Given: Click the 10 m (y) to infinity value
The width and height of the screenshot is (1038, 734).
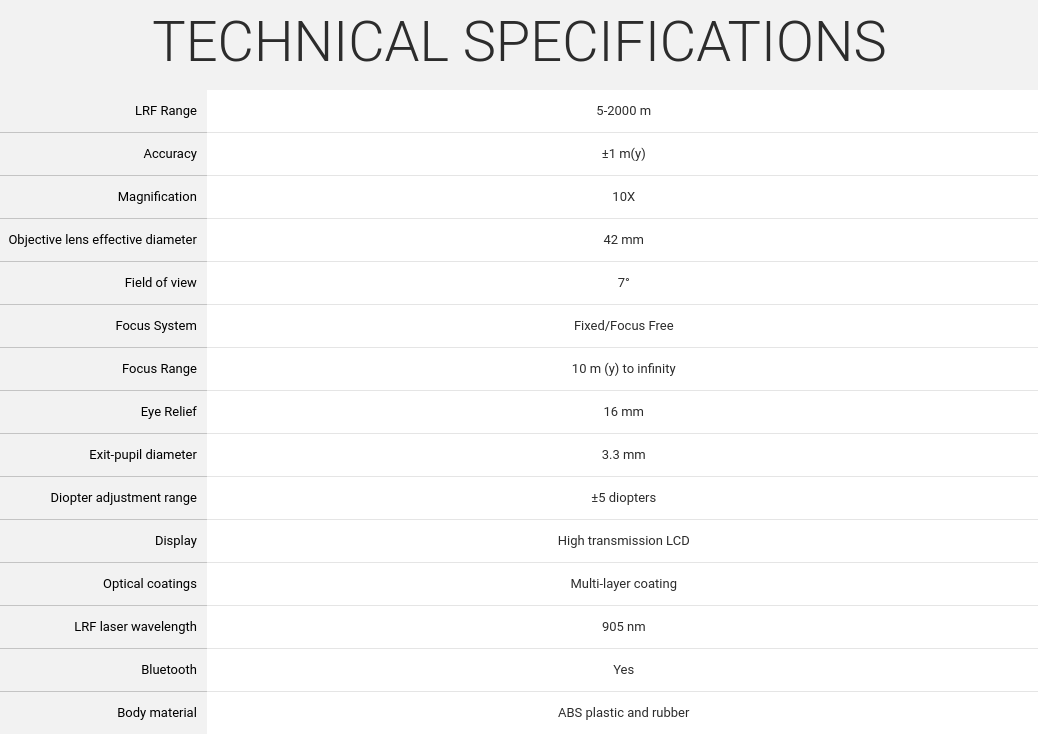Looking at the screenshot, I should [624, 369].
